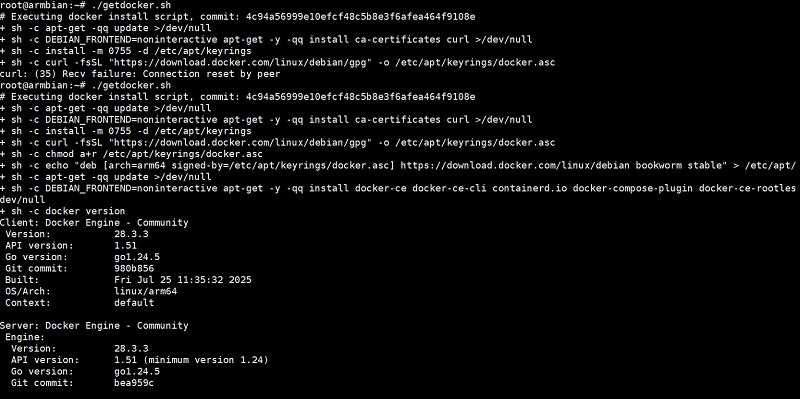Click the sh -c docker version line
800x399 pixels.
[62, 211]
